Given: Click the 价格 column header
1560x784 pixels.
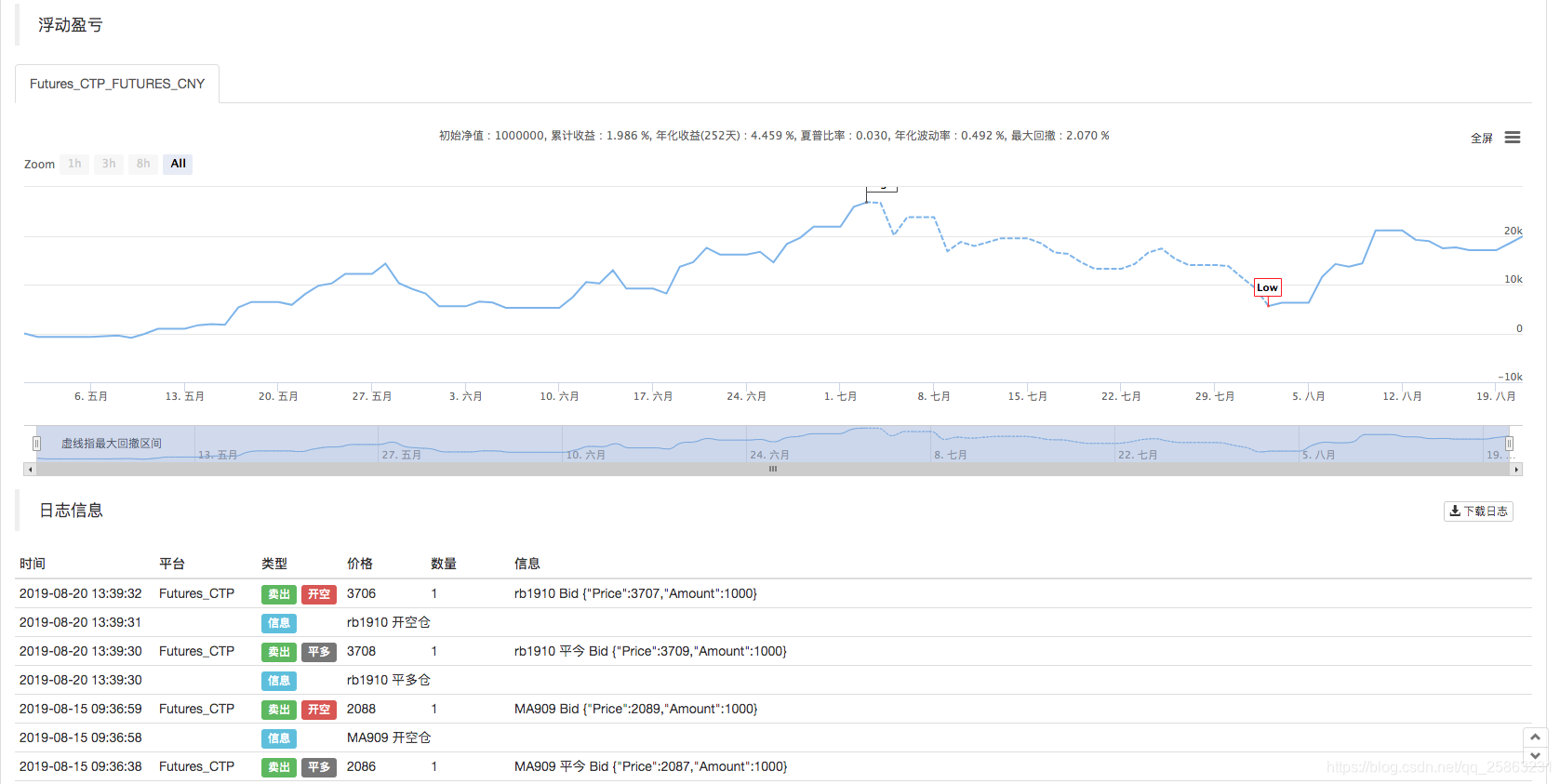Looking at the screenshot, I should pos(360,564).
